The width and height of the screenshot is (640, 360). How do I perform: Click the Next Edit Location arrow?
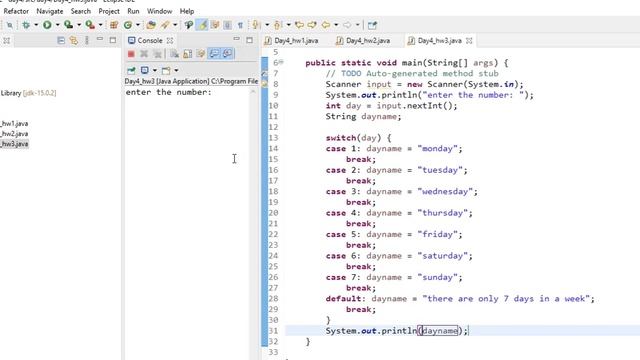click(x=312, y=25)
